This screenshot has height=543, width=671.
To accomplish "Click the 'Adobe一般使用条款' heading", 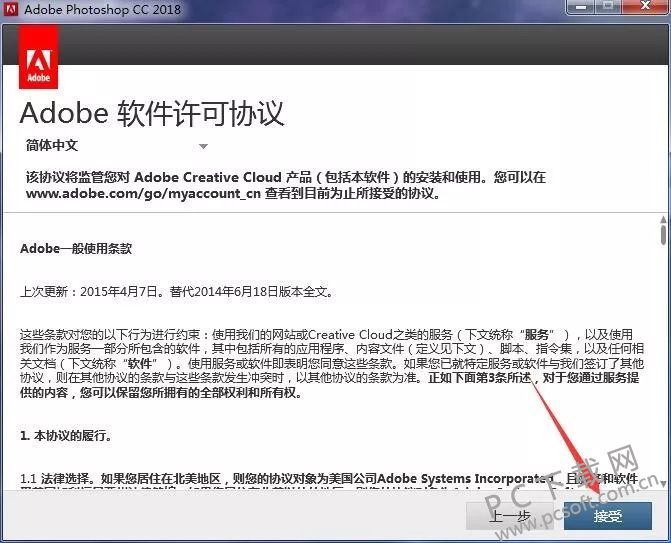I will click(76, 249).
